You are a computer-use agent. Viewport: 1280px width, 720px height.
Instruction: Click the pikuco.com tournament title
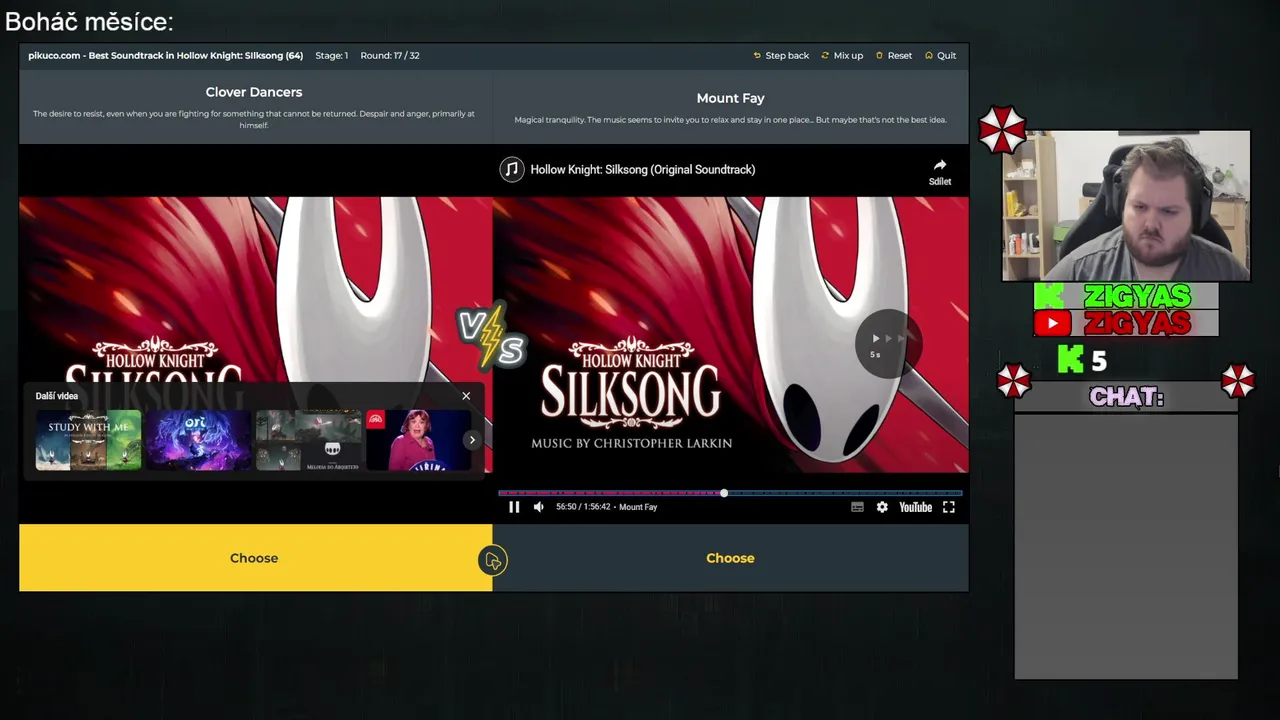tap(166, 56)
